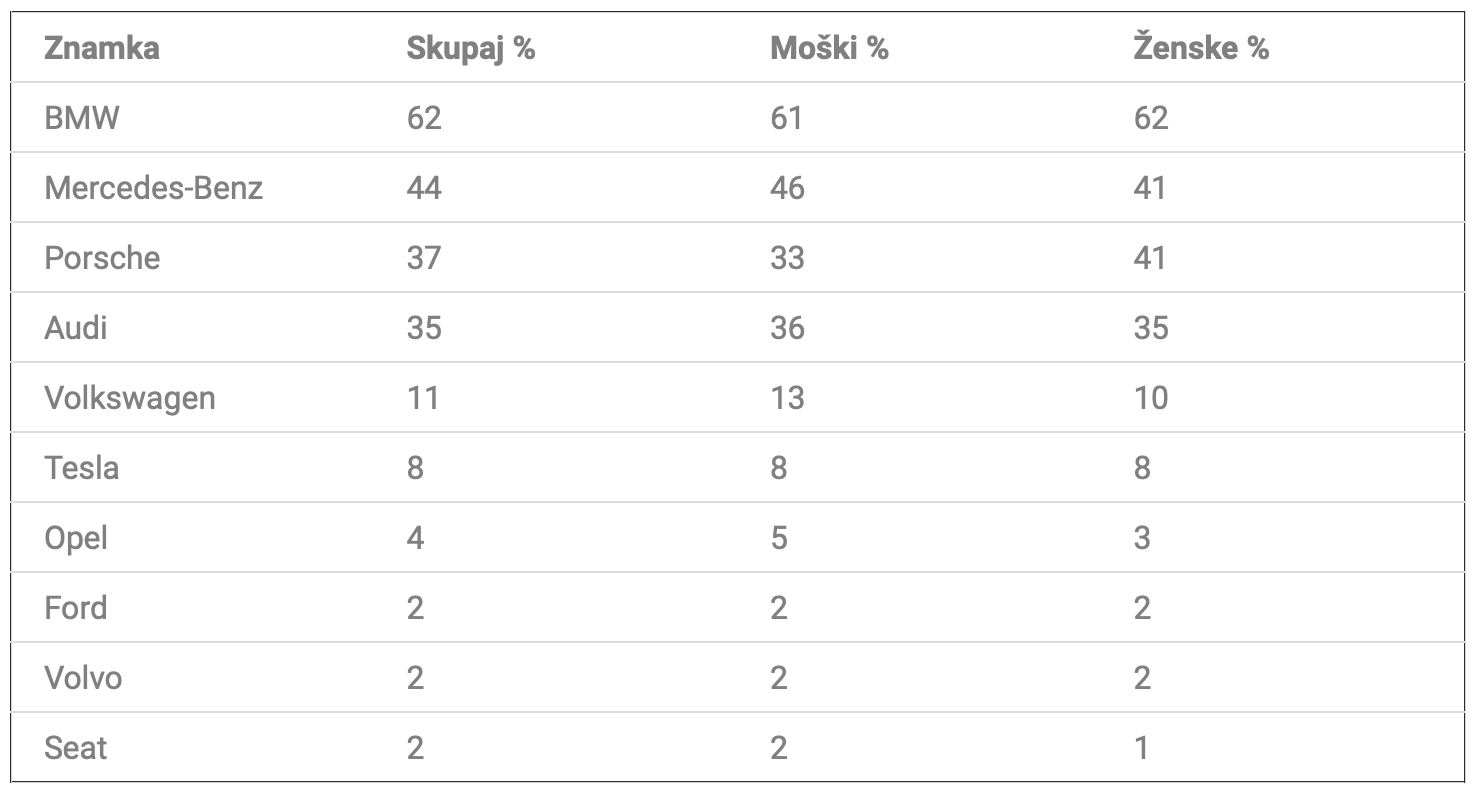Select the Tesla brand cell

click(82, 468)
